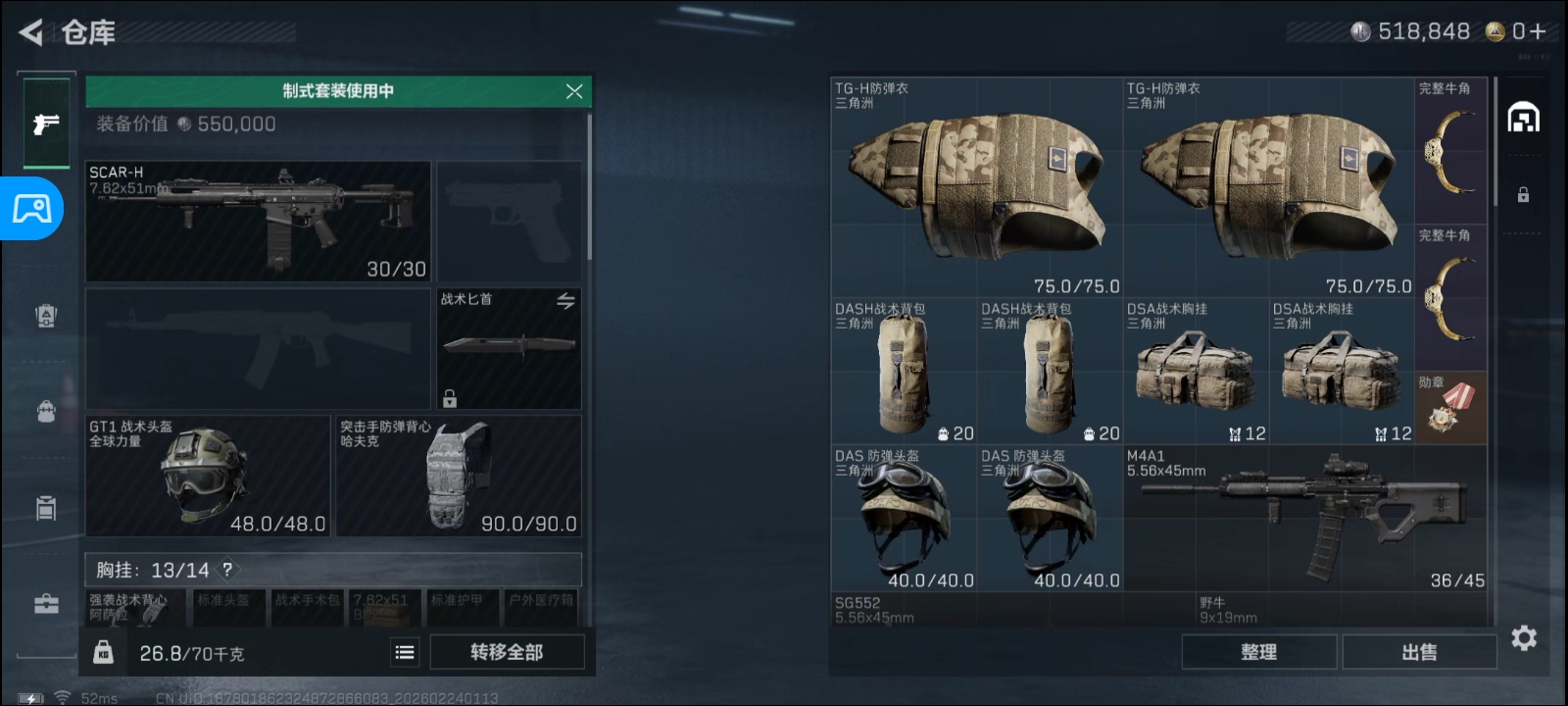1568x706 pixels.
Task: Open the briefcase category in the left sidebar
Action: (x=46, y=603)
